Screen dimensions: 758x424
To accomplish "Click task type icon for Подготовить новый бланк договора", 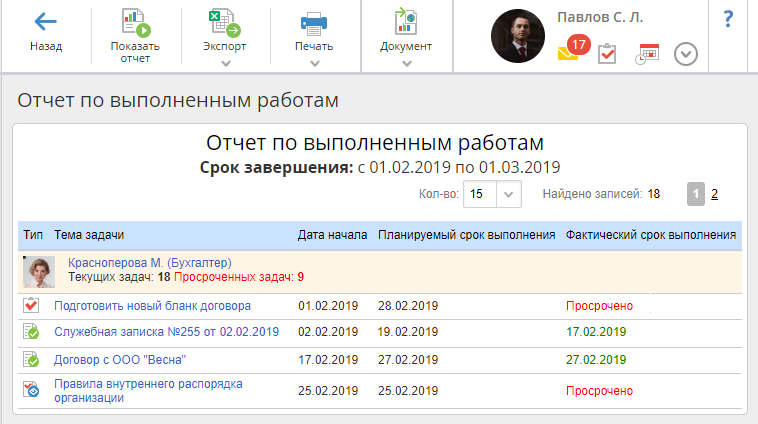I will click(31, 305).
